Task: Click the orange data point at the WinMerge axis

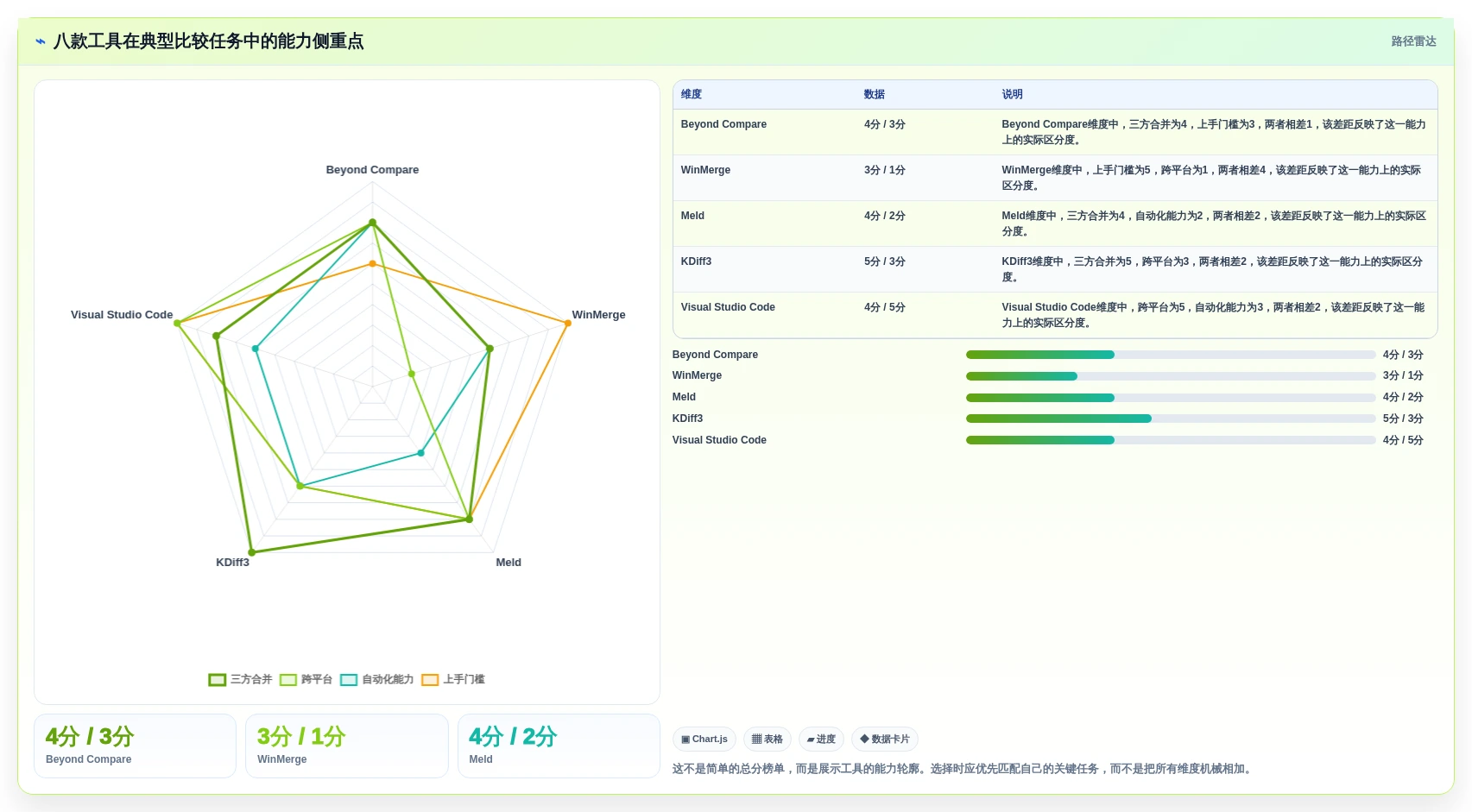Action: pyautogui.click(x=567, y=323)
